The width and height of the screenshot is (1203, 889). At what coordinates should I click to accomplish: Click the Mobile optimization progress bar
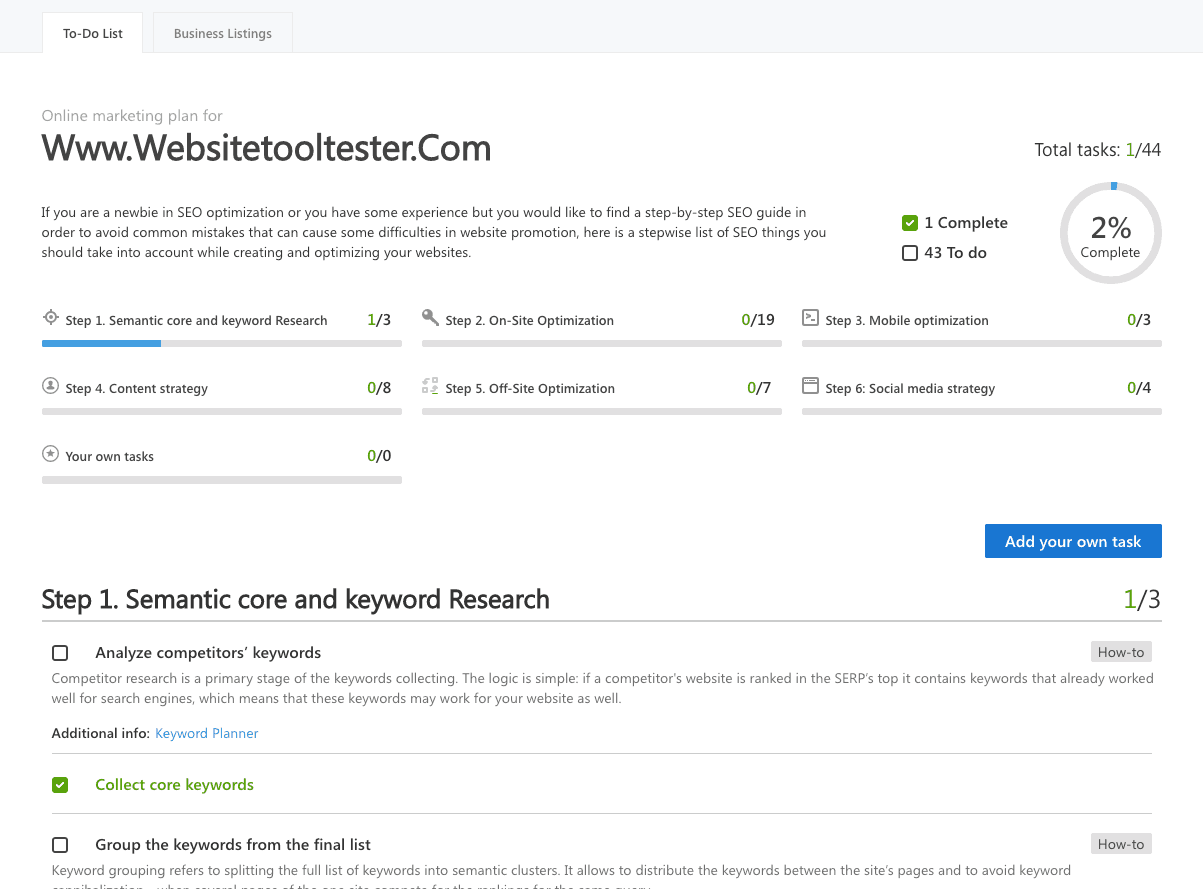[x=982, y=343]
